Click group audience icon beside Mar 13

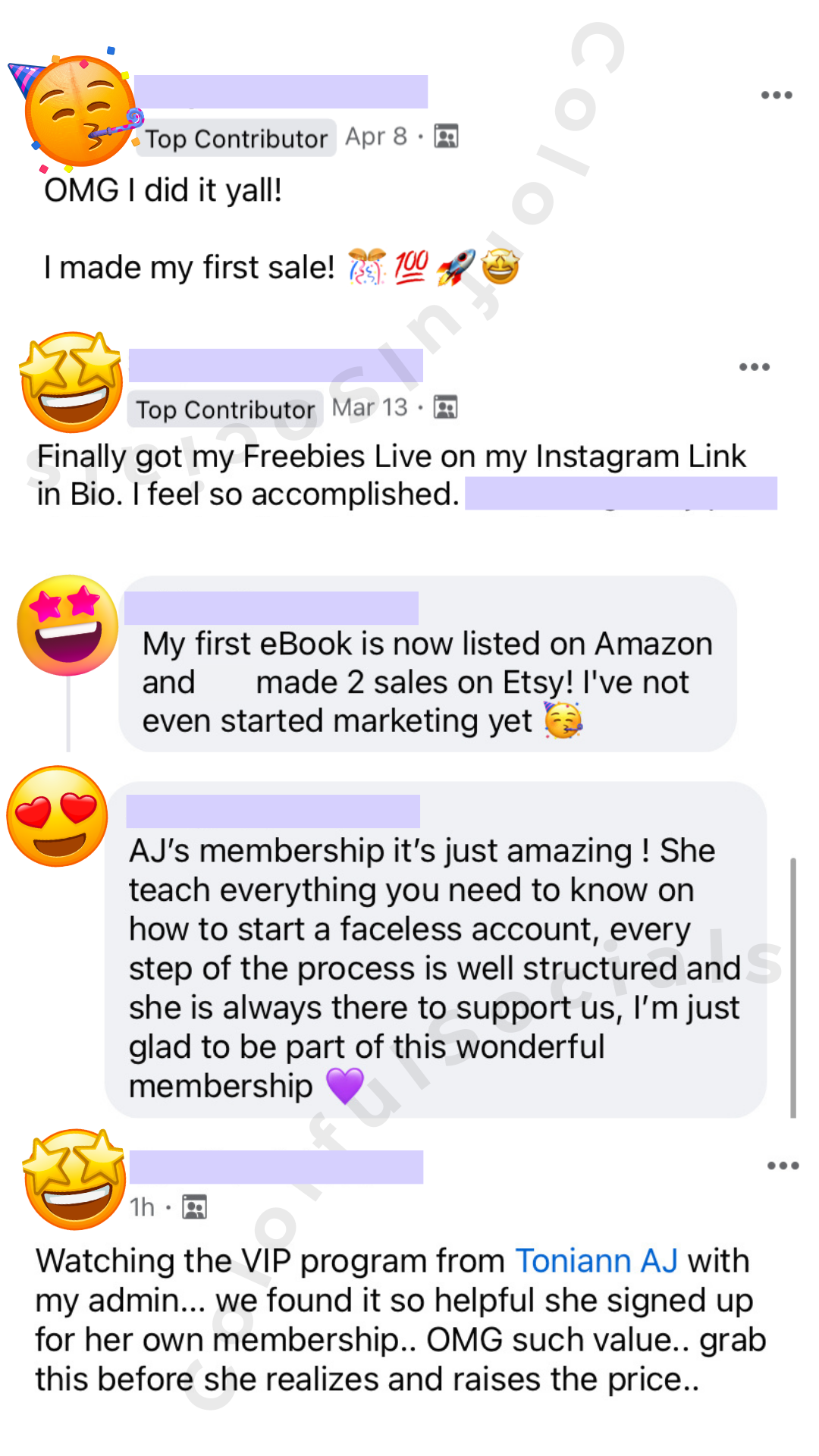coord(445,408)
